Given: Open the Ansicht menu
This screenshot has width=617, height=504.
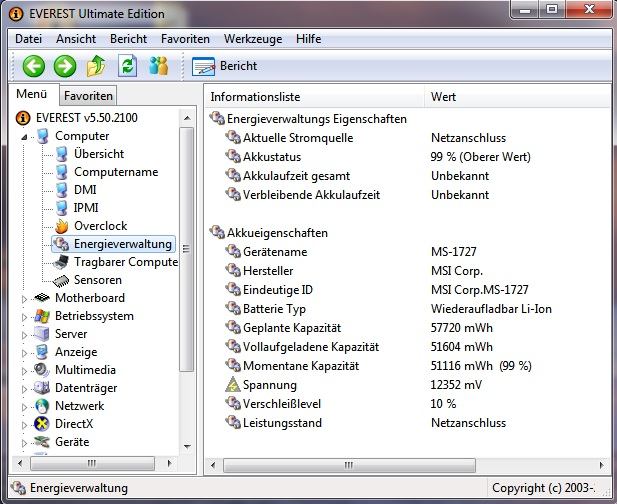Looking at the screenshot, I should 76,39.
